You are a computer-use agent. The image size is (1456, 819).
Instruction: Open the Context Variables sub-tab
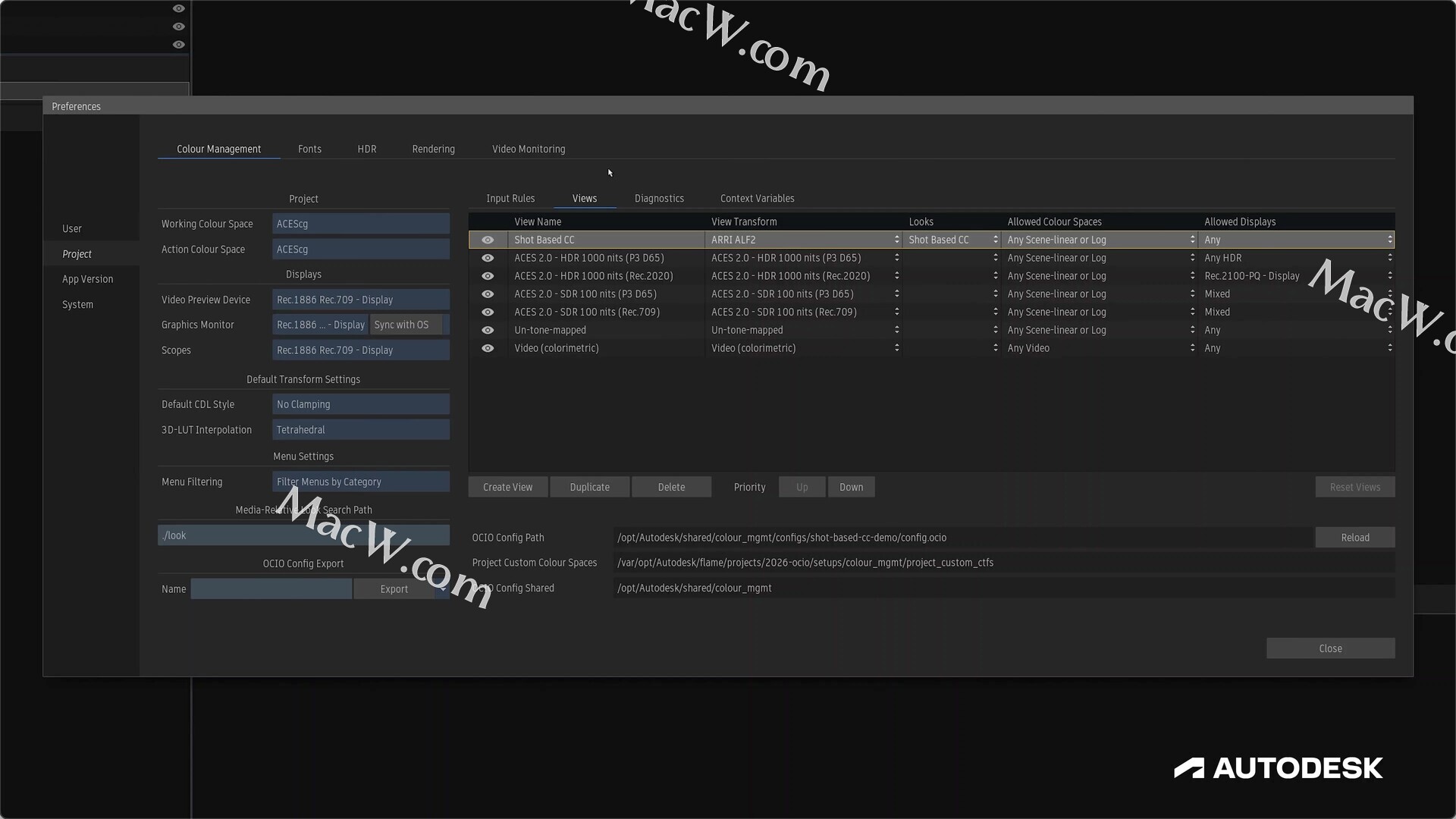point(757,198)
